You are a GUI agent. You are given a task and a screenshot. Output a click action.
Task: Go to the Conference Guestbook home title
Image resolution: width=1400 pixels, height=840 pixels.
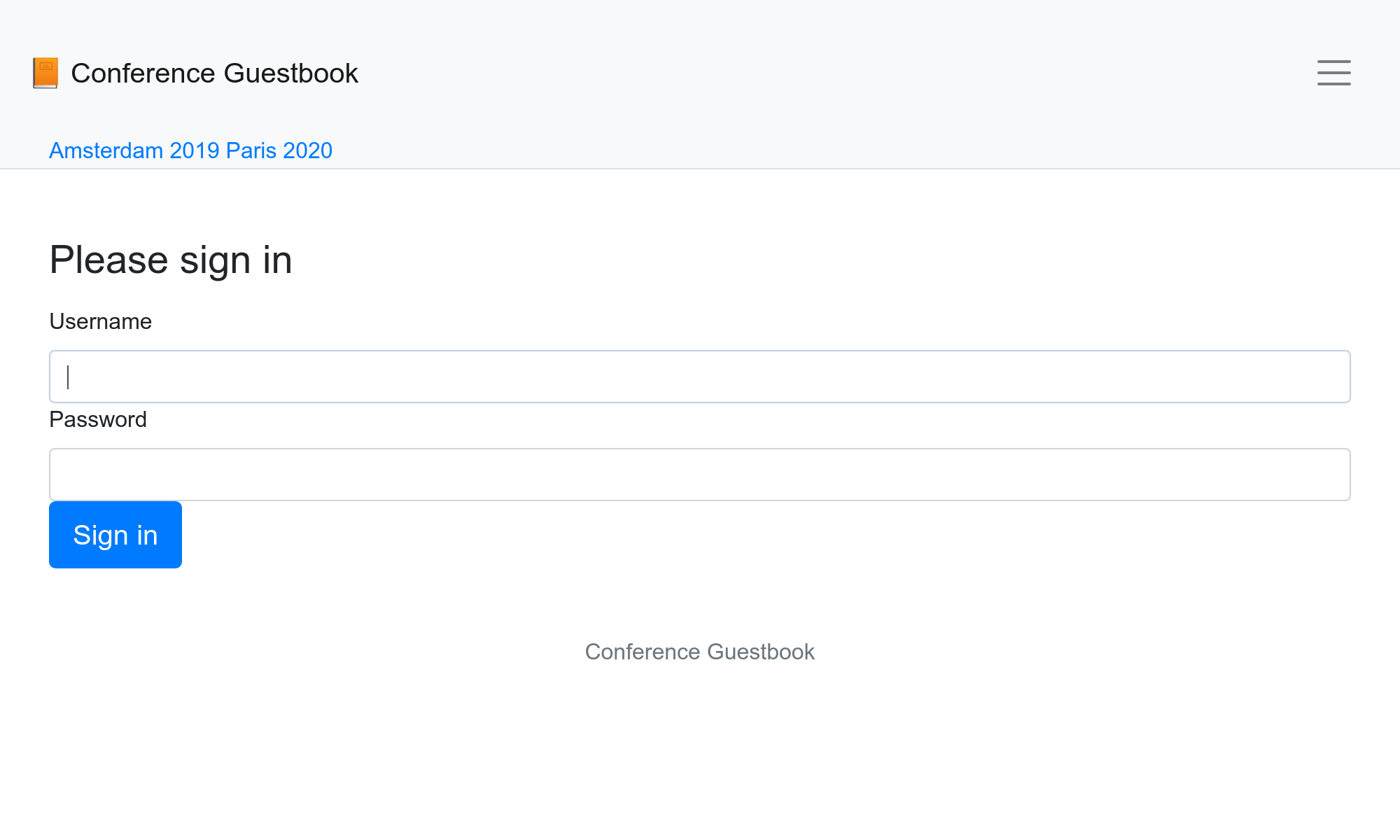point(214,73)
